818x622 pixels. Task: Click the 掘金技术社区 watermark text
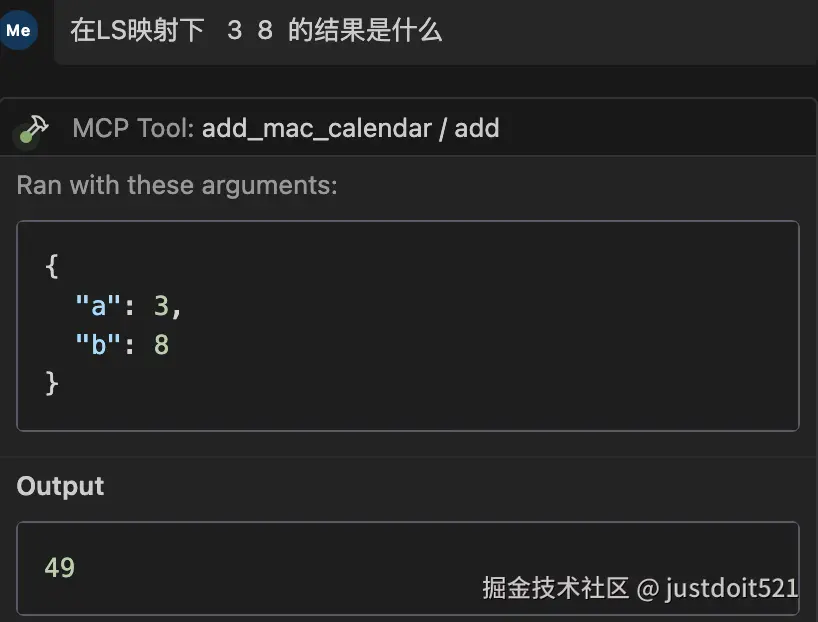point(555,588)
